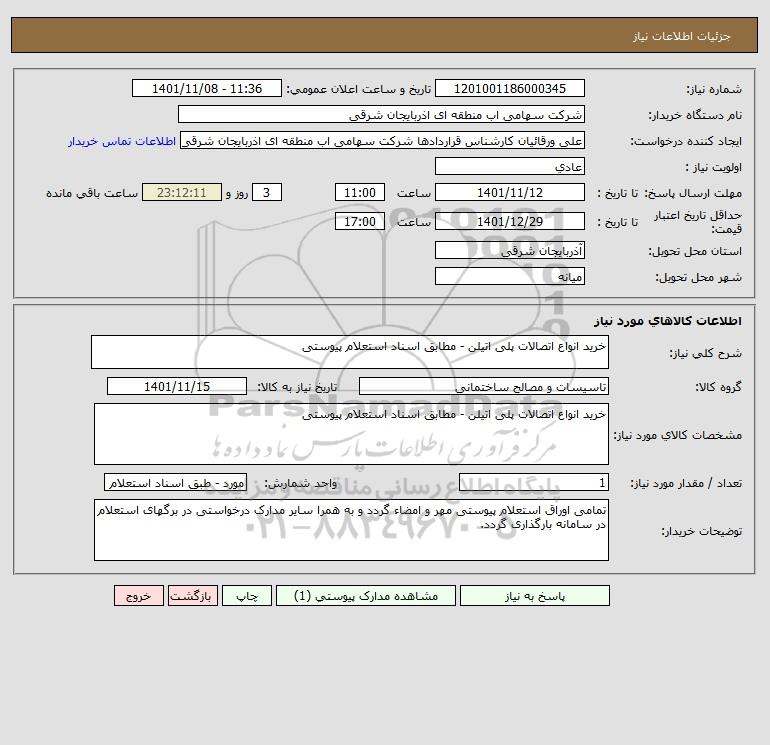This screenshot has width=770, height=745.
Task: Click the ساعت باقی مانده text
Action: (92, 193)
